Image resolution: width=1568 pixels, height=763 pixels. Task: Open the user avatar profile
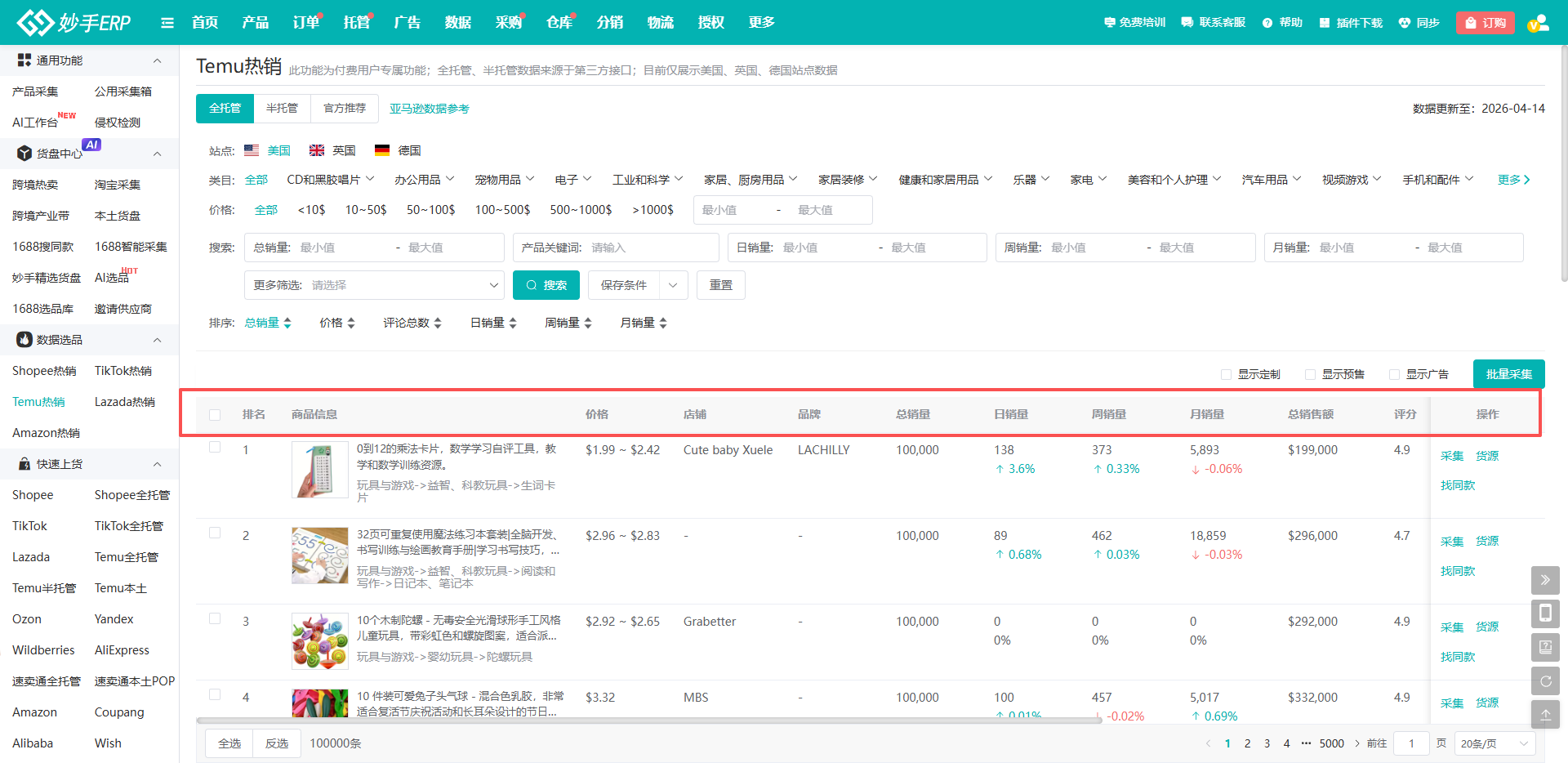click(1538, 23)
